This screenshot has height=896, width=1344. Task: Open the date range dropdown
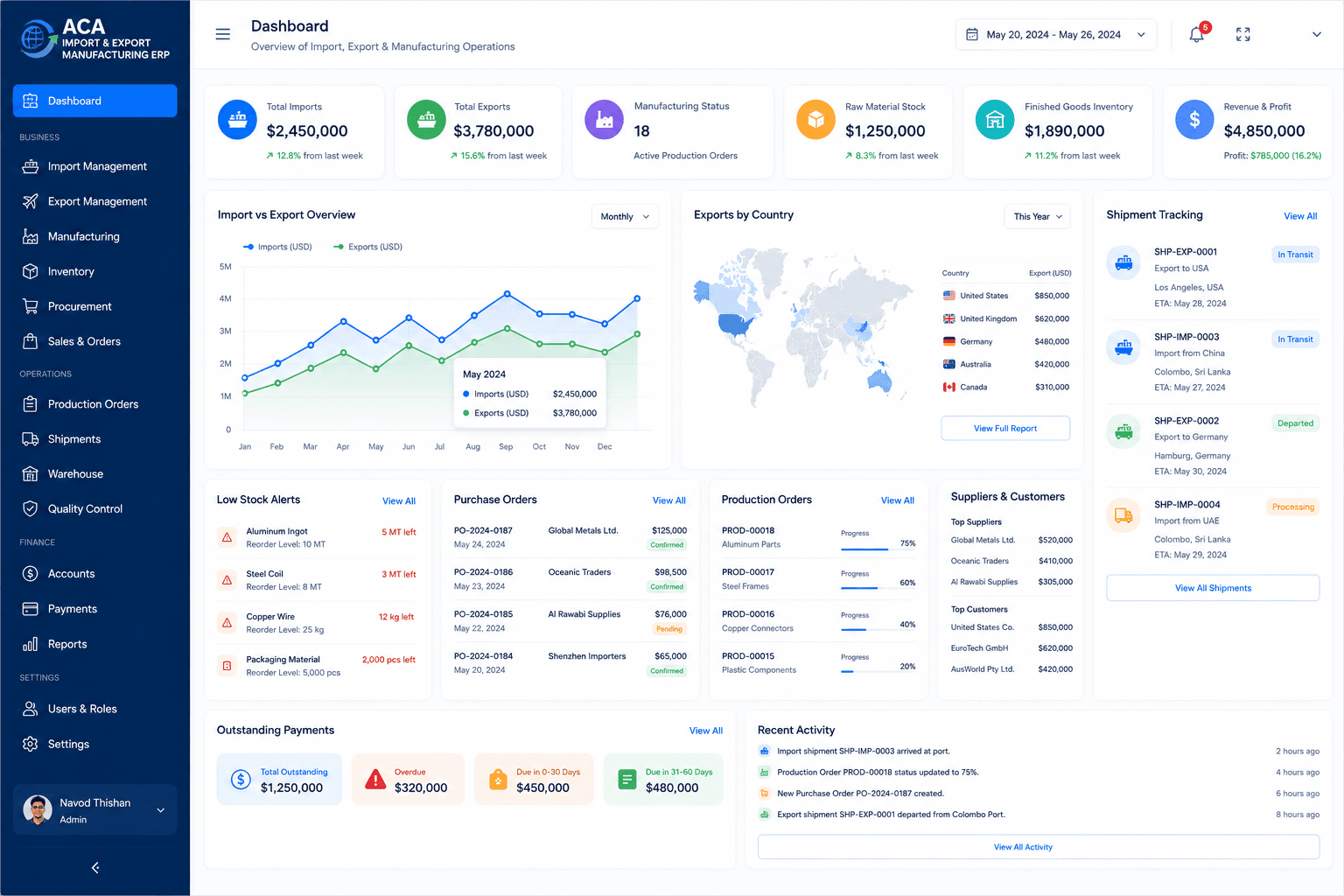(1056, 34)
